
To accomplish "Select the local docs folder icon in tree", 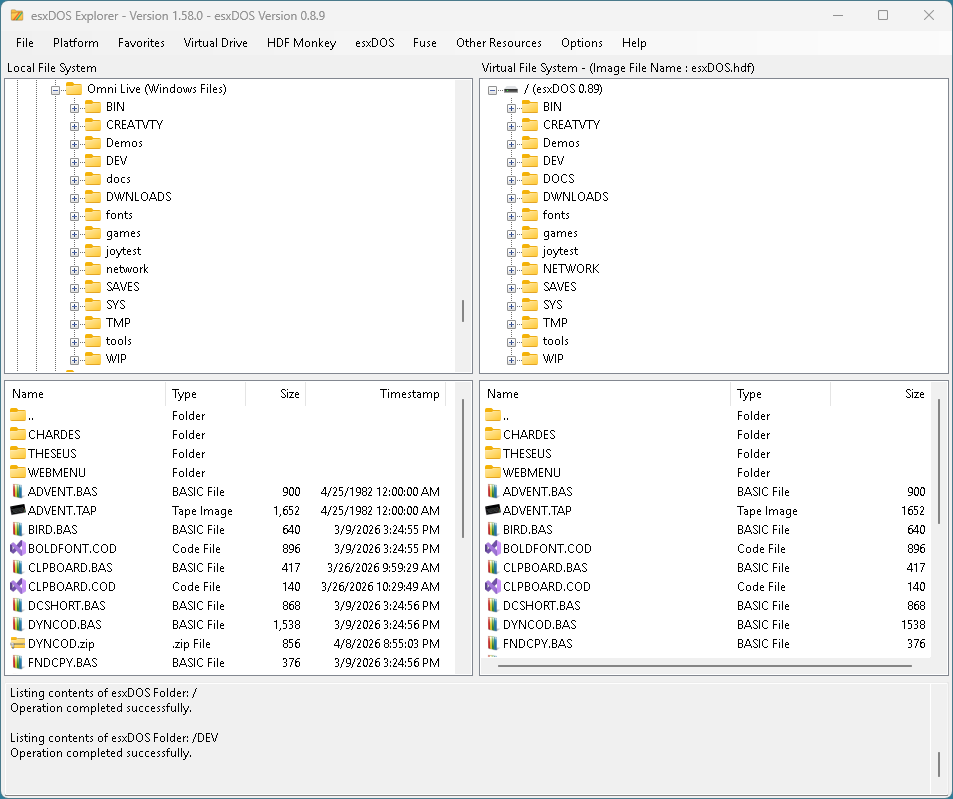I will tap(93, 179).
